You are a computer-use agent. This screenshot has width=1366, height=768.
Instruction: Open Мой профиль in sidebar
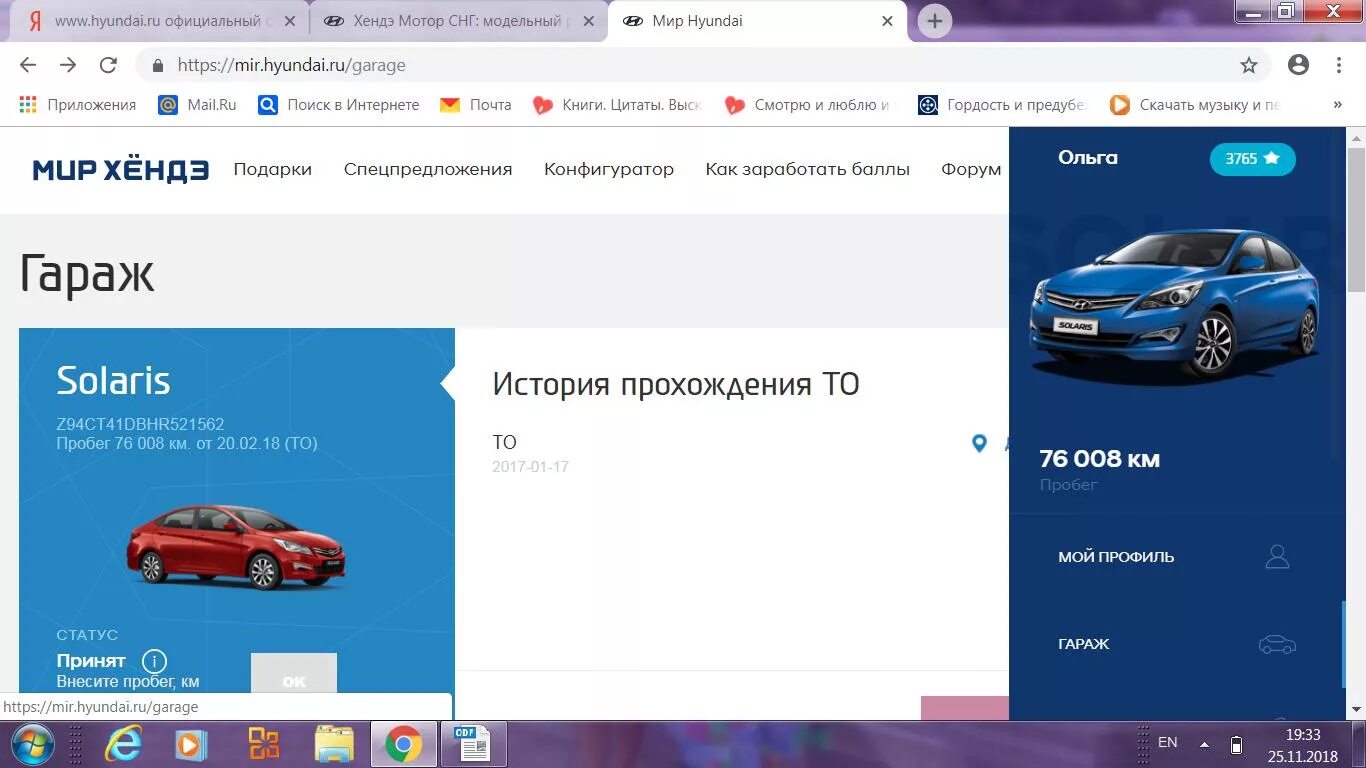1116,557
